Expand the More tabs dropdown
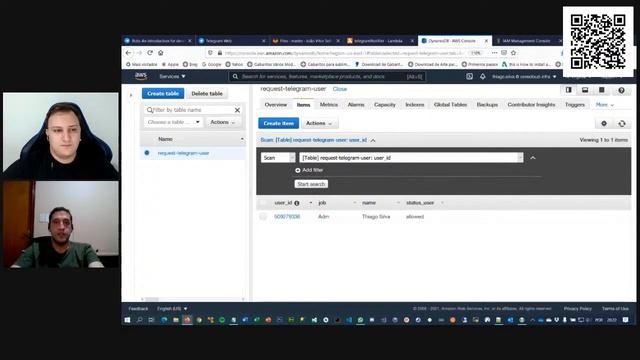 (x=604, y=105)
